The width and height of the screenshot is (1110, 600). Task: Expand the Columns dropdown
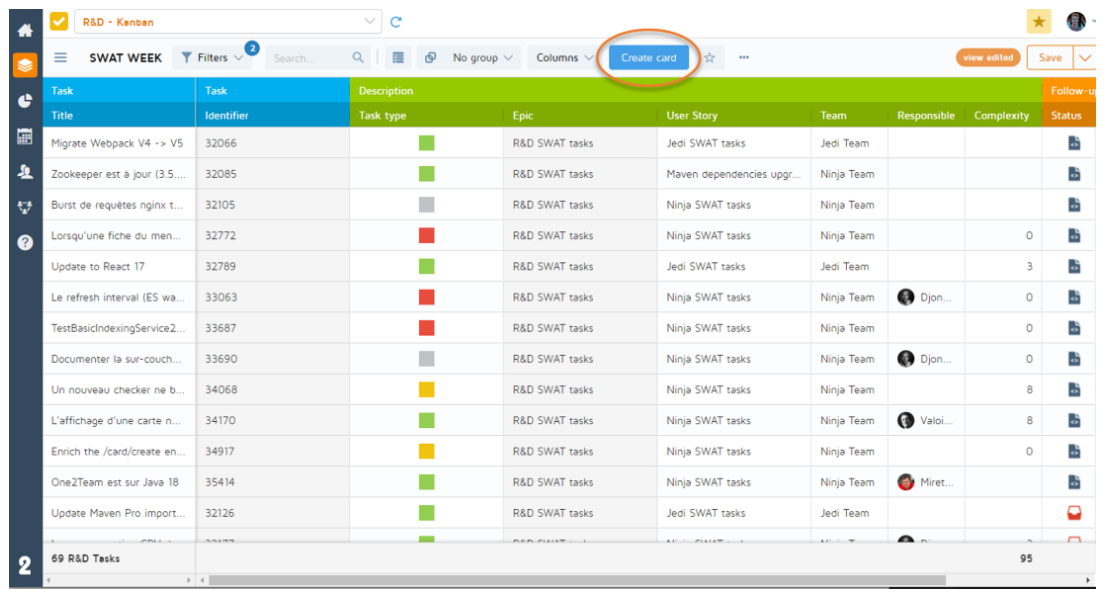[564, 58]
